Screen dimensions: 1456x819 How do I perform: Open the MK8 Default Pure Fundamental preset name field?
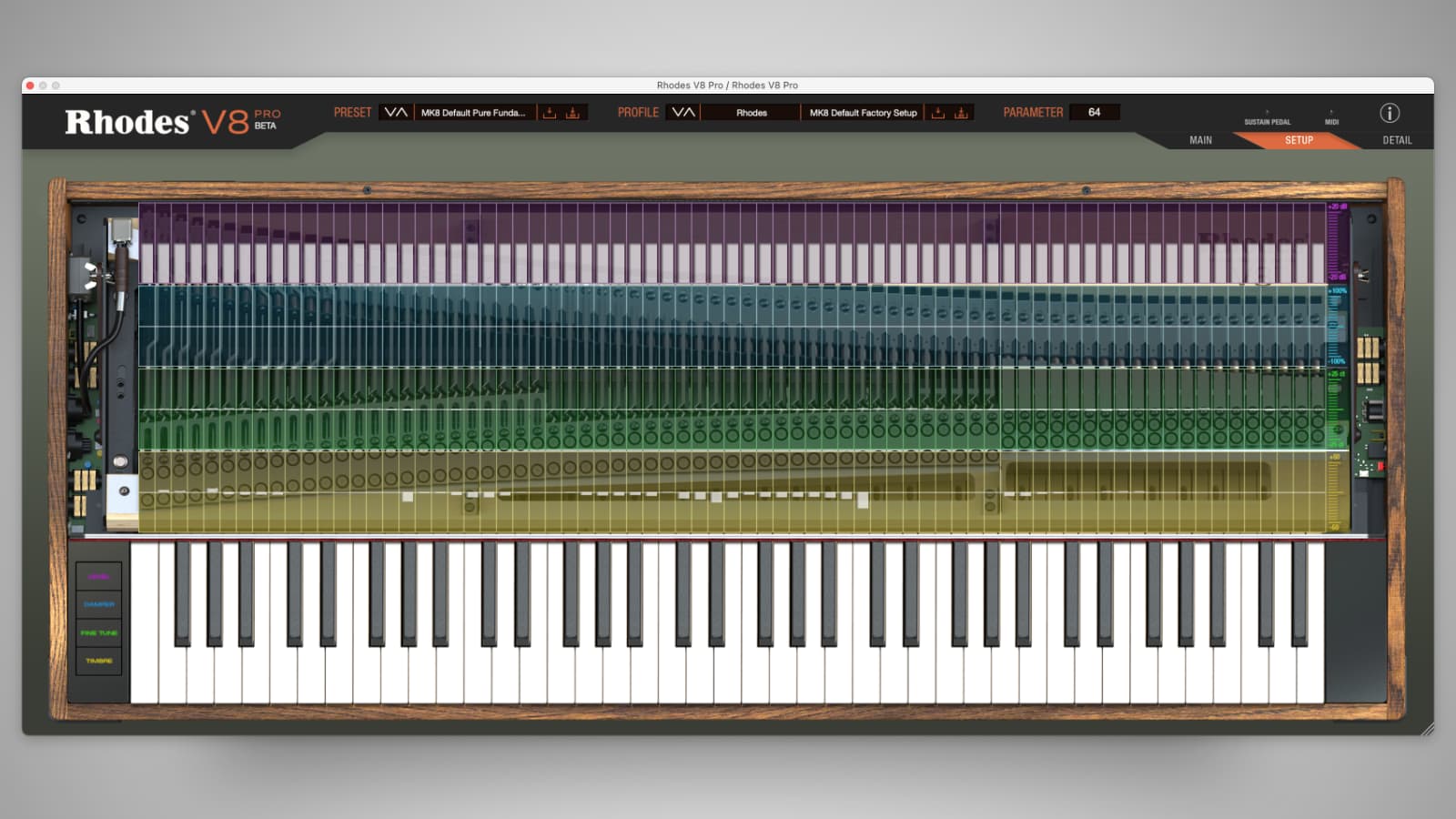474,113
